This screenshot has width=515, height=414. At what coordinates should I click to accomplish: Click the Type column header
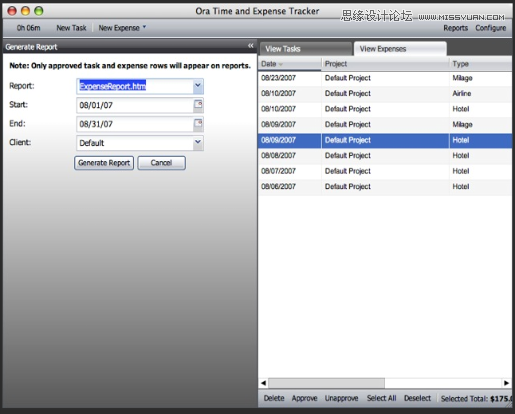(481, 64)
